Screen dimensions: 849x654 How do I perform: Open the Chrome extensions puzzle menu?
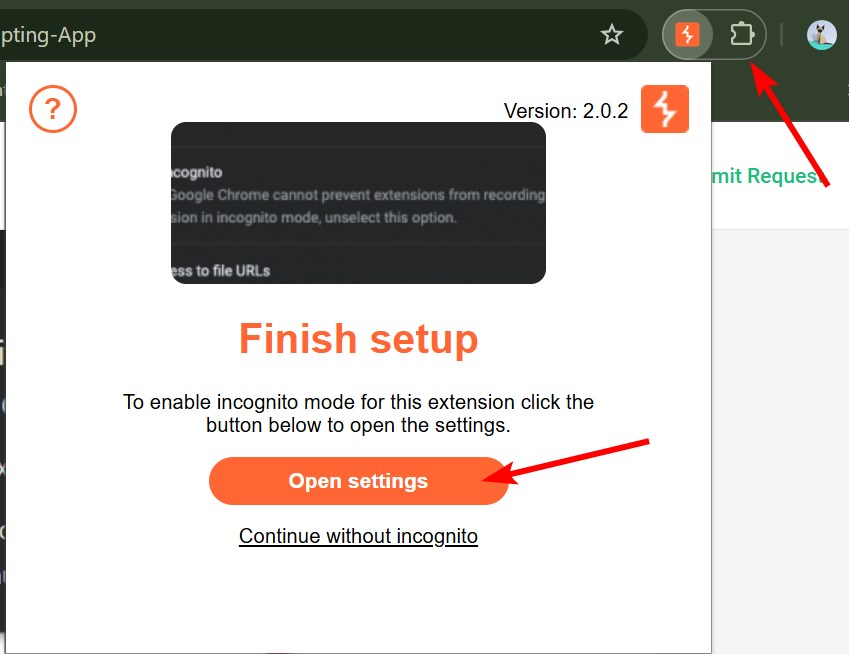click(x=742, y=35)
